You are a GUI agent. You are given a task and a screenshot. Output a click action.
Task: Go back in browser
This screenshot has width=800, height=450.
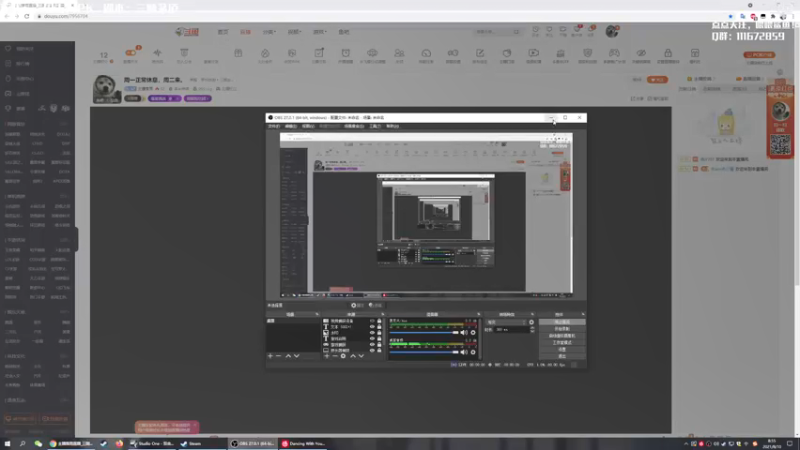click(7, 16)
